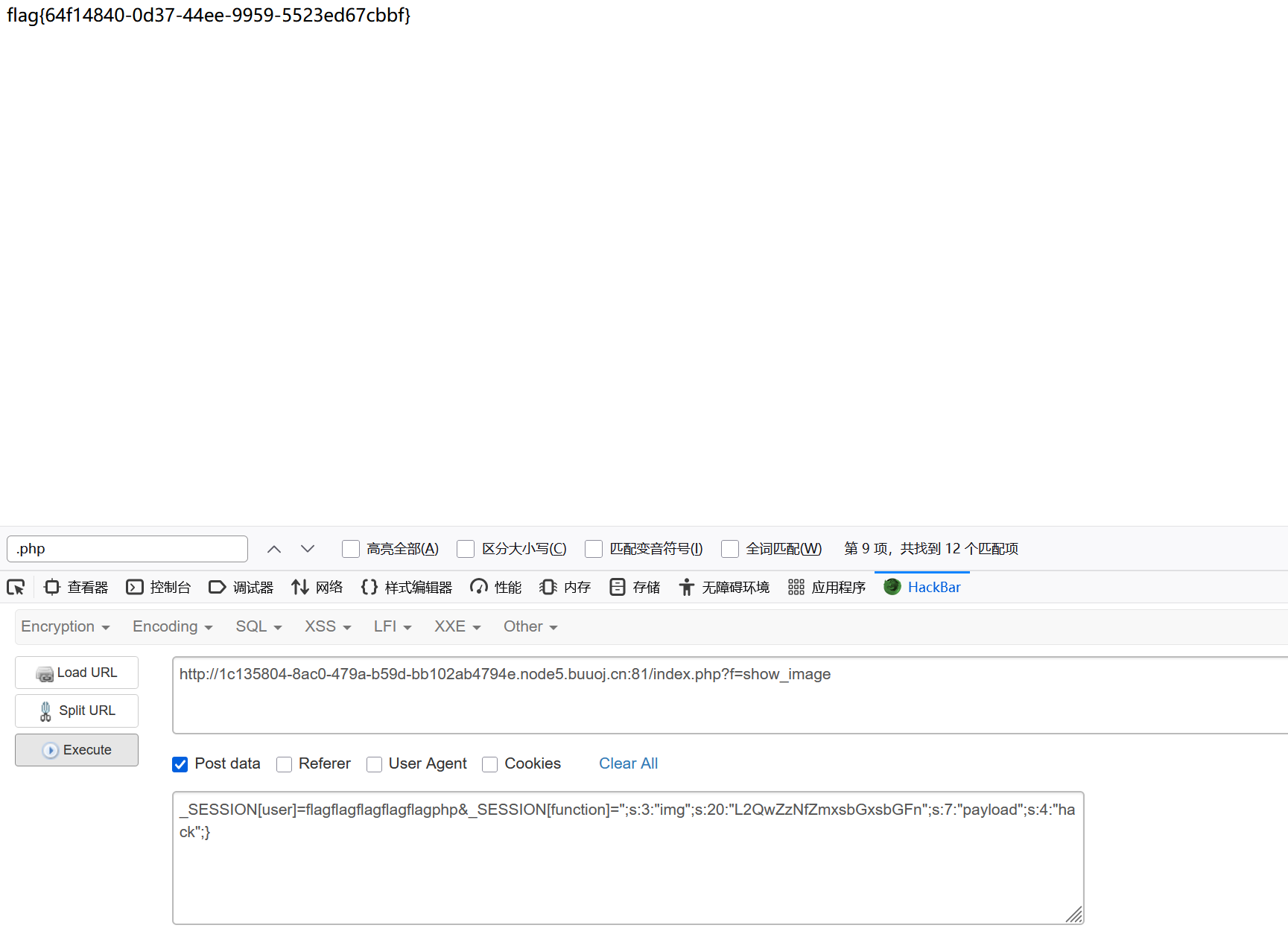Click the Load URL button

point(77,673)
